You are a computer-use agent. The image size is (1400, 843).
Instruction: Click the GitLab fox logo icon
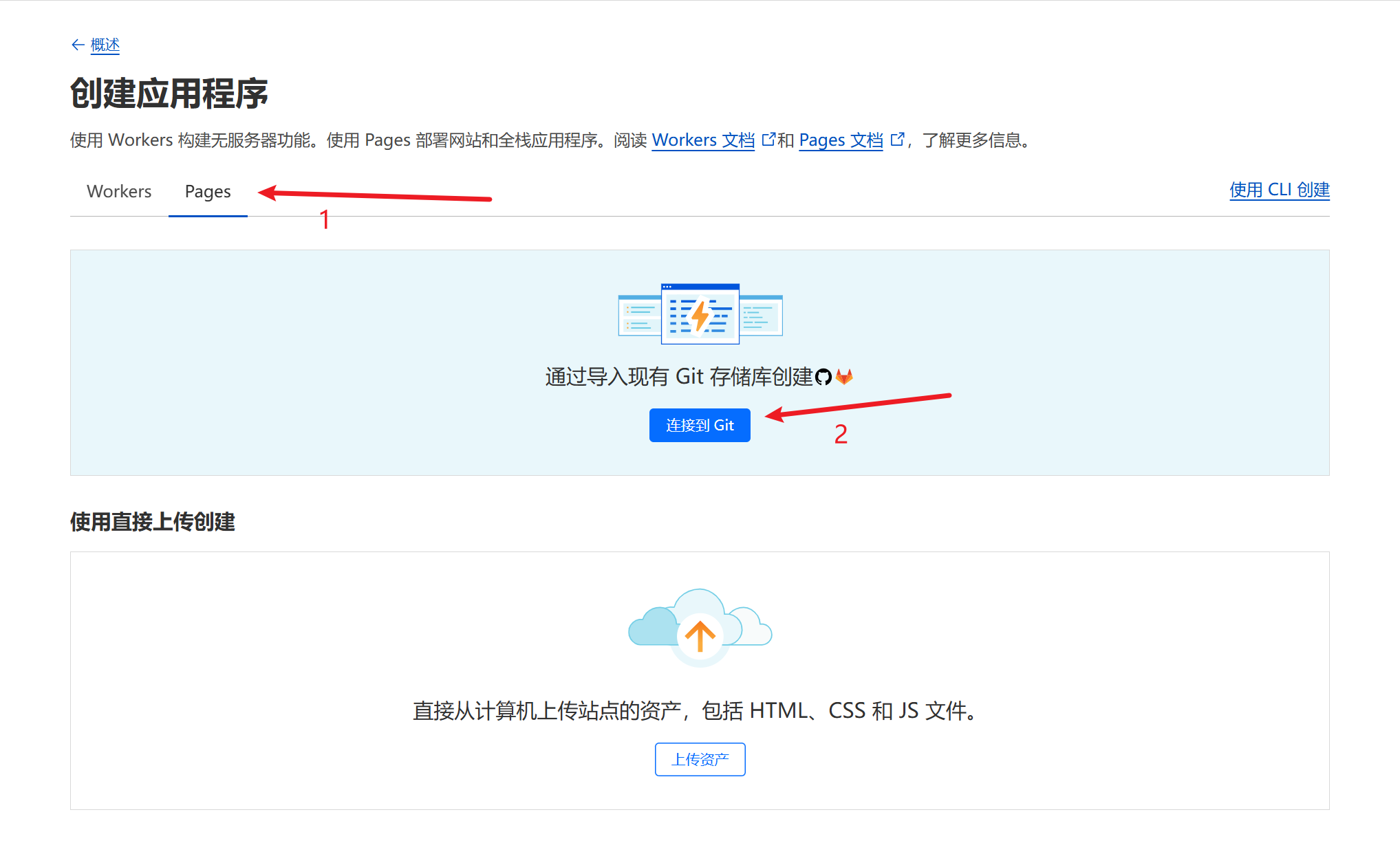pyautogui.click(x=844, y=377)
